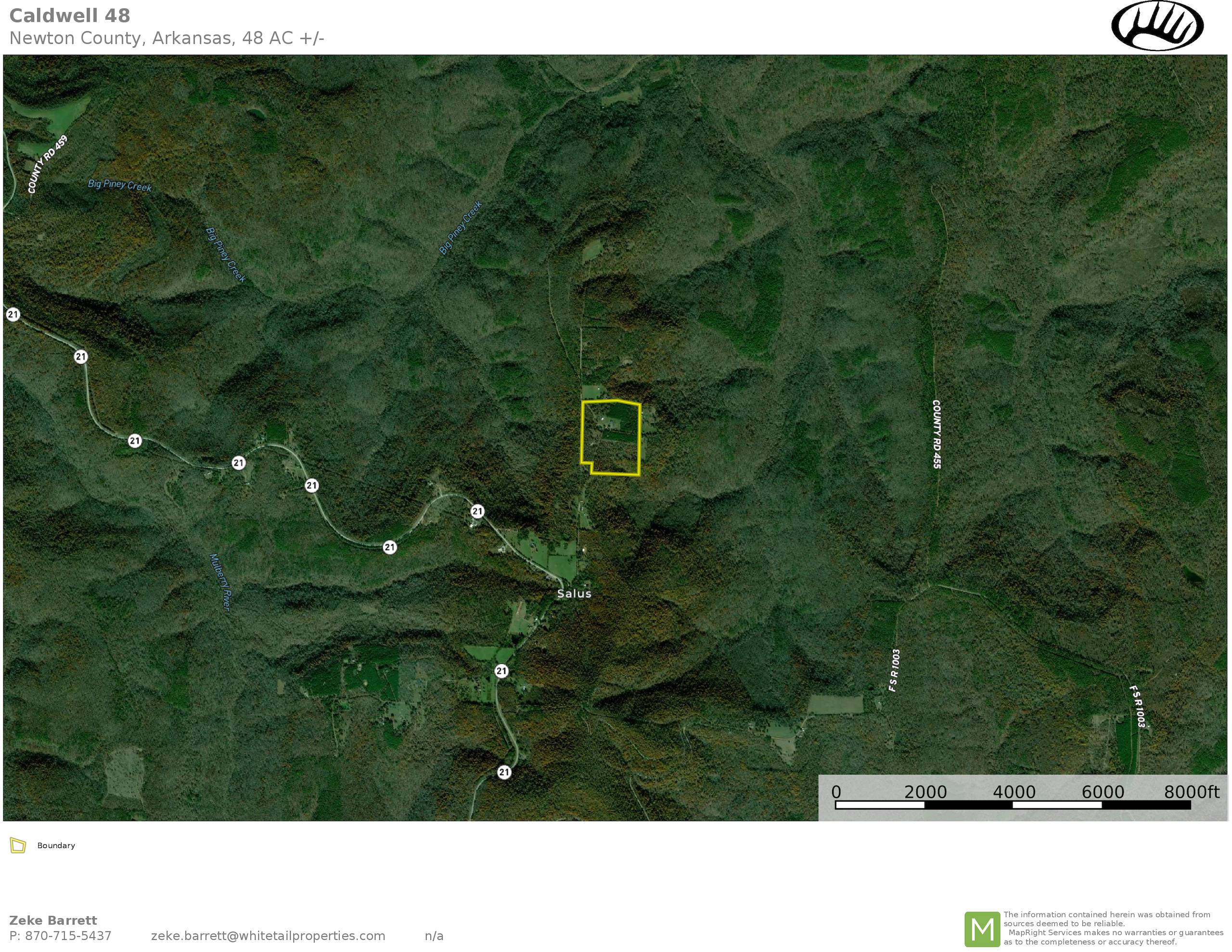
Task: Click the bottommost Route 21 shield marker
Action: click(504, 772)
